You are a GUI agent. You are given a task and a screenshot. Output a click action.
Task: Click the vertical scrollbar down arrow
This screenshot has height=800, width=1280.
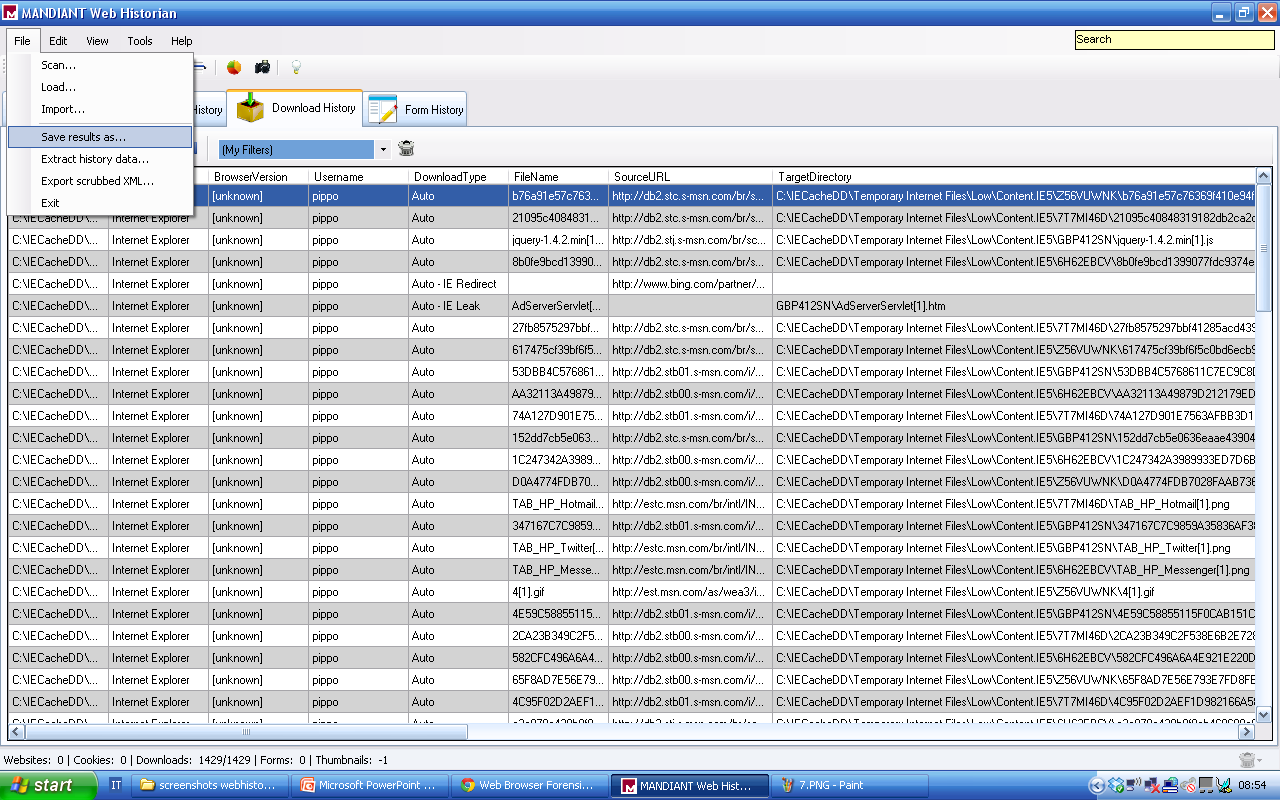pos(1263,714)
